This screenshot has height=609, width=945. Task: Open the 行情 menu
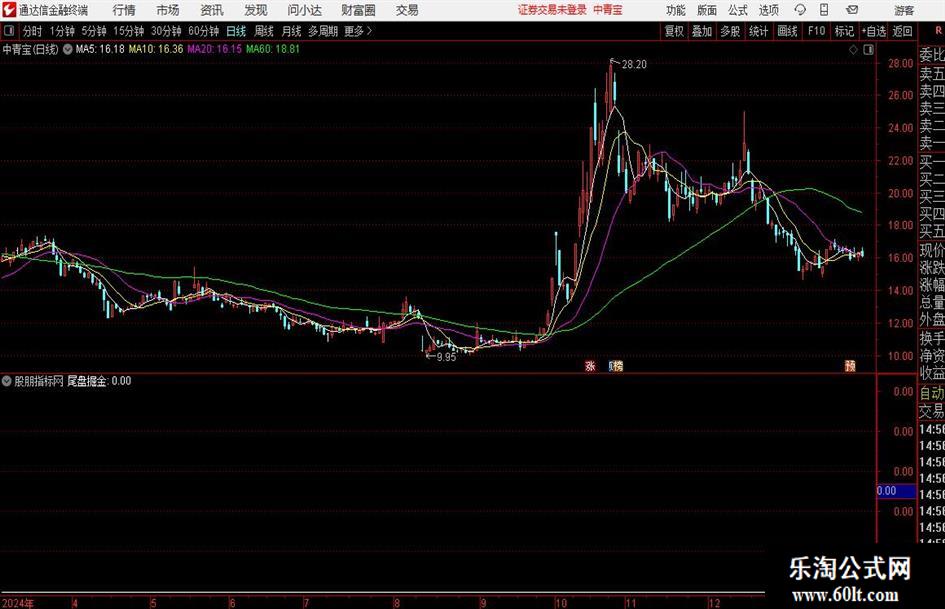(x=124, y=10)
